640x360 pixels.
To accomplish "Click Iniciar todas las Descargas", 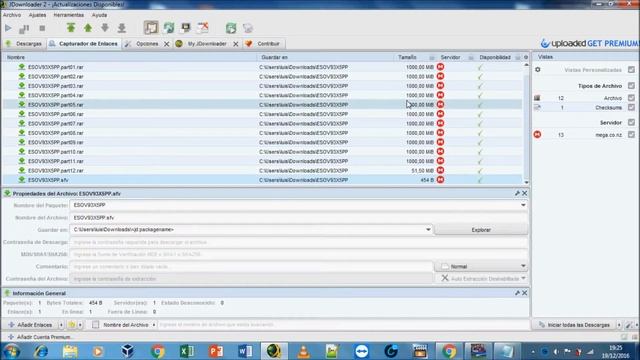I will pyautogui.click(x=574, y=325).
